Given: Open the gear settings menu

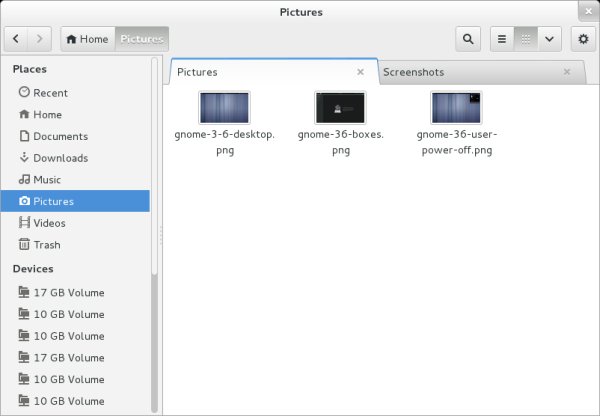Looking at the screenshot, I should (x=583, y=39).
